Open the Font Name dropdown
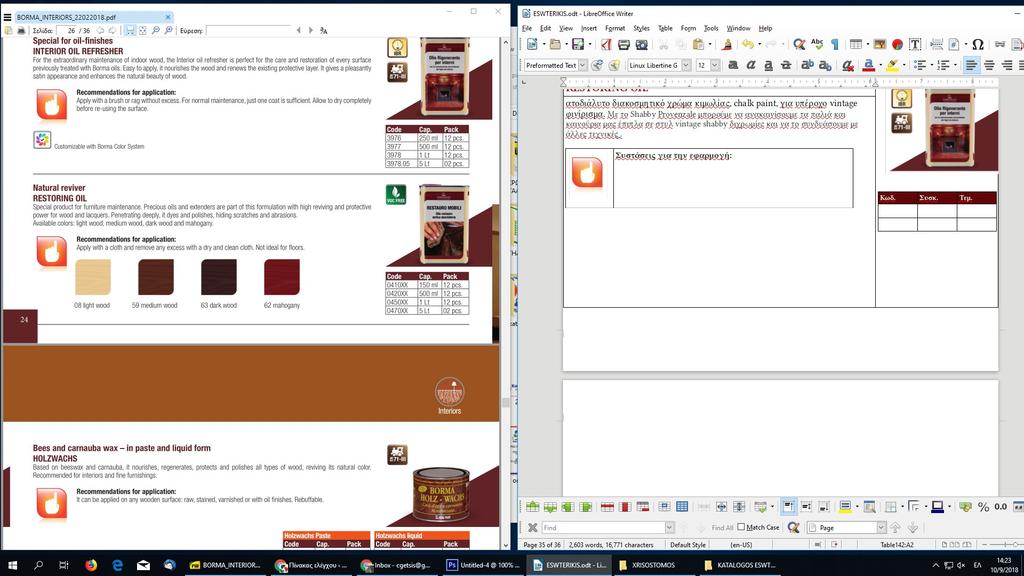This screenshot has width=1024, height=576. pyautogui.click(x=686, y=65)
